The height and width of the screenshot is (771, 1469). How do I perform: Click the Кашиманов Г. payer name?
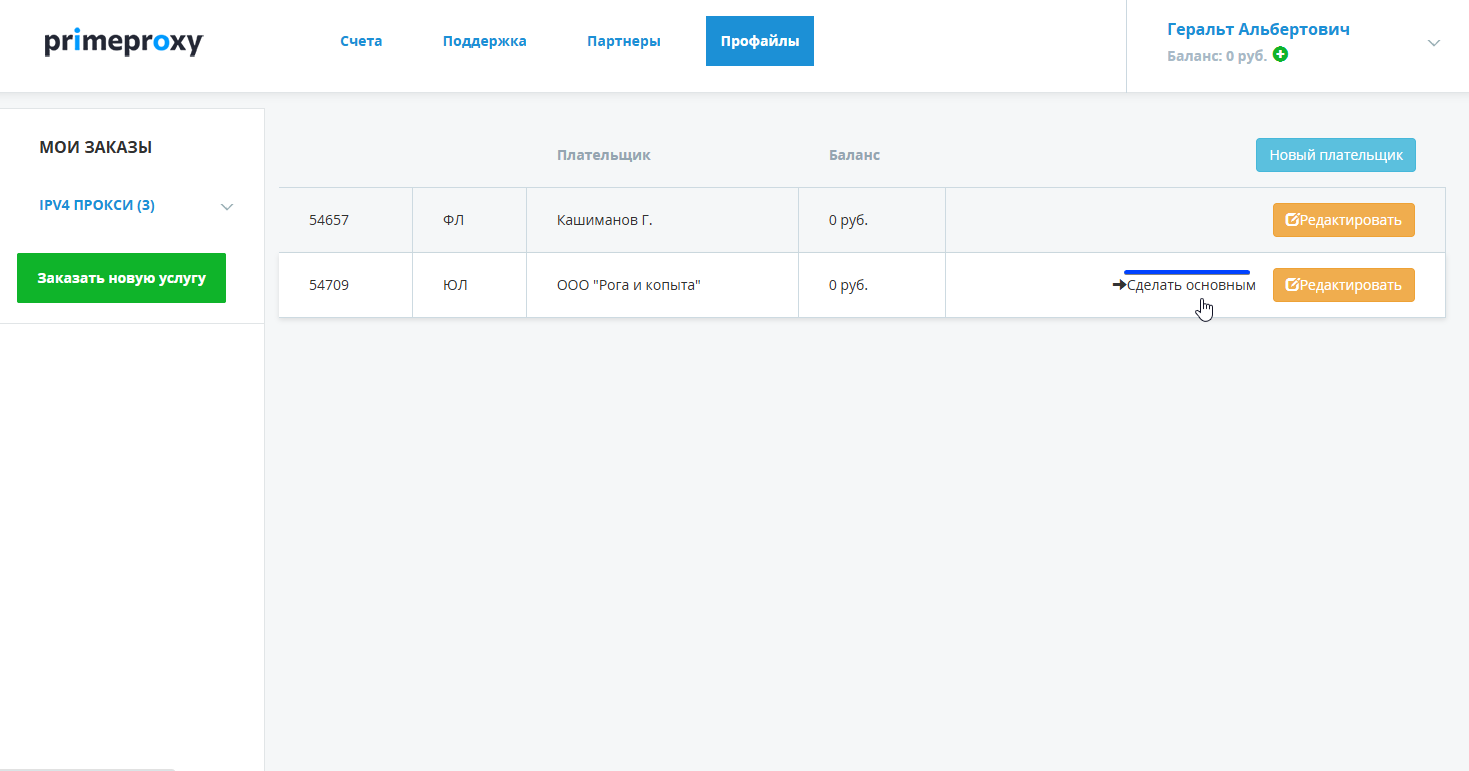pyautogui.click(x=604, y=220)
